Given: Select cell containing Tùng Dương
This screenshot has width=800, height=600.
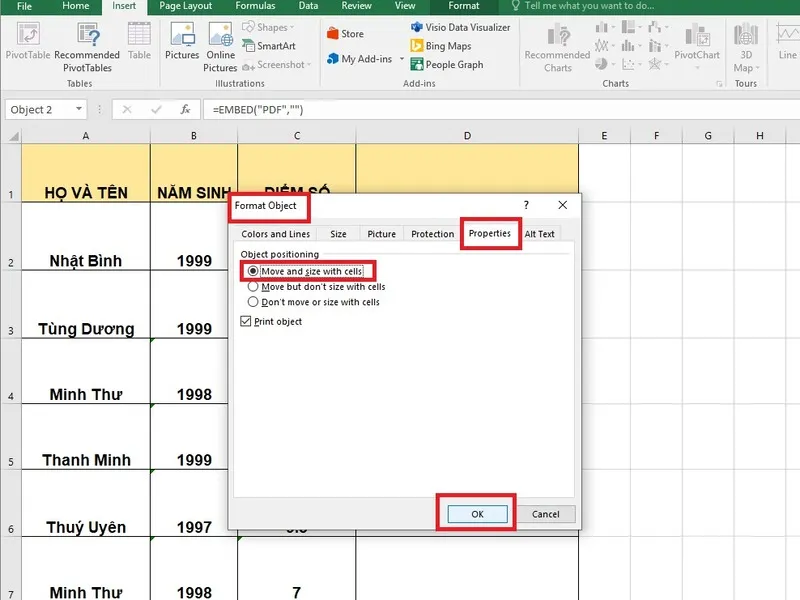Looking at the screenshot, I should coord(86,304).
